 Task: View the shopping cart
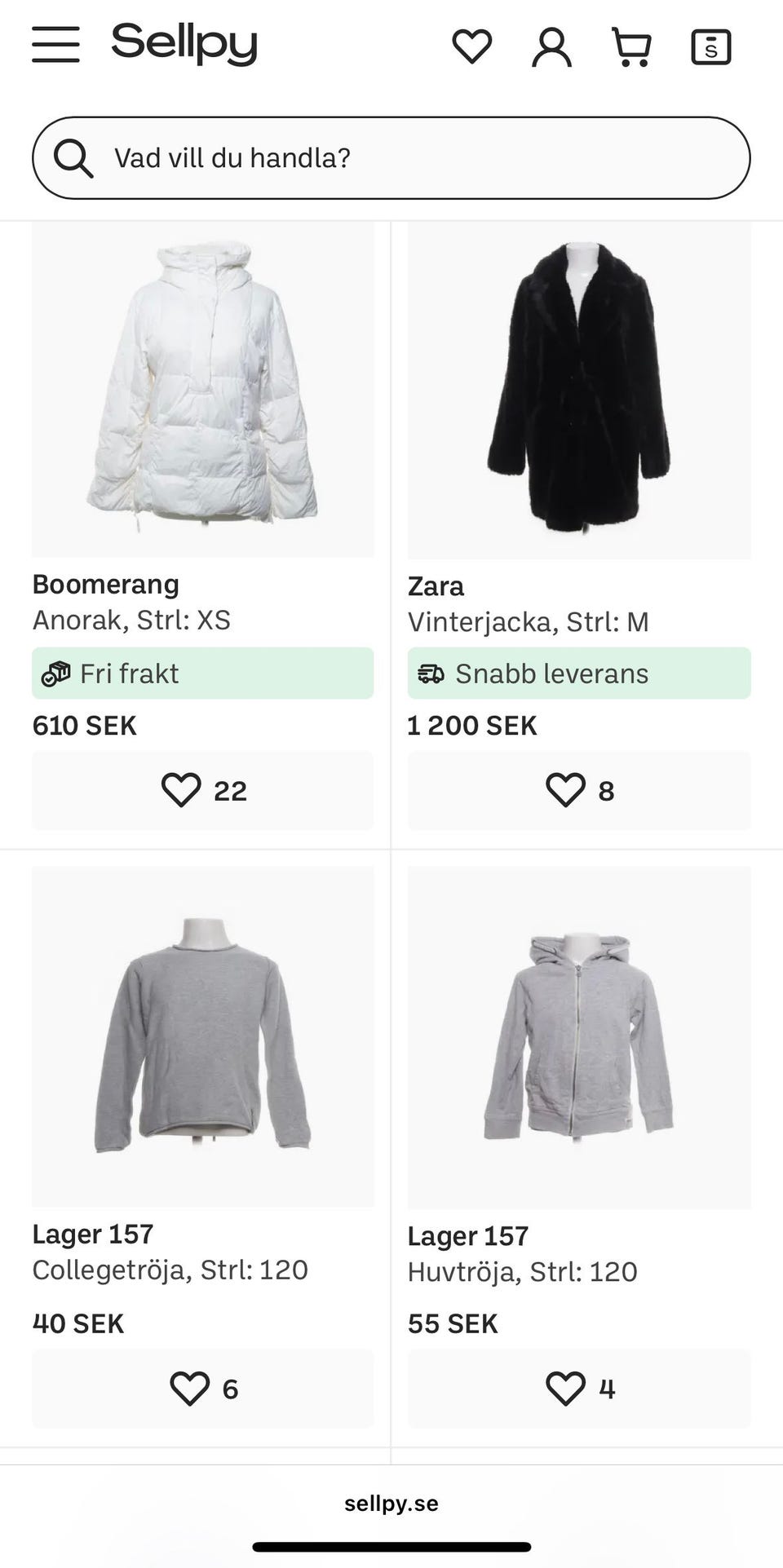[x=631, y=46]
